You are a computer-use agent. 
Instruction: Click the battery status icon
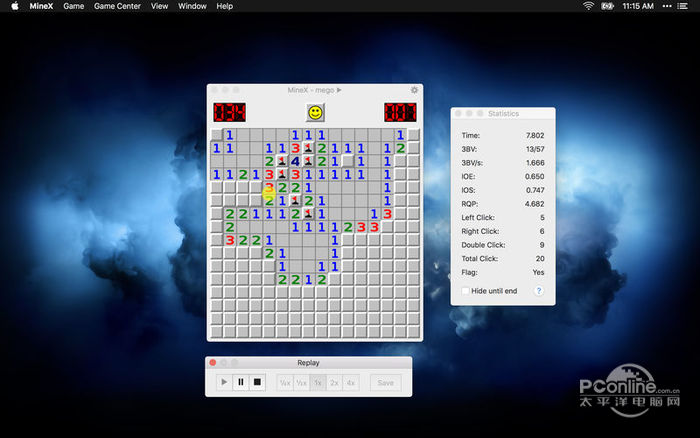(x=607, y=6)
